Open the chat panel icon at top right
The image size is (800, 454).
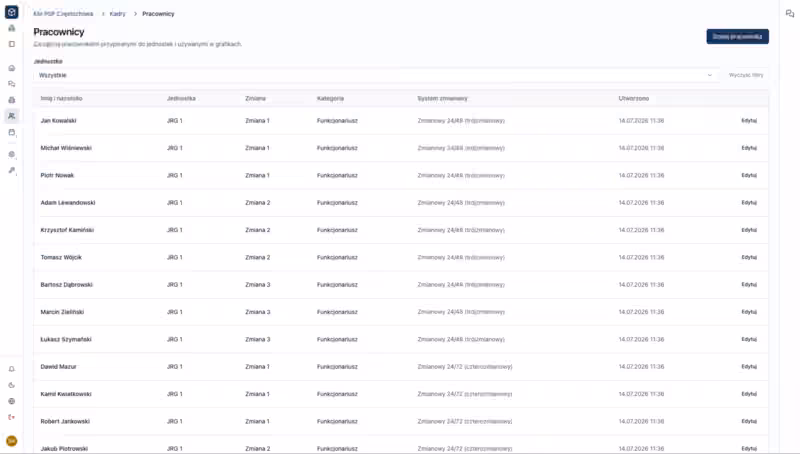790,14
